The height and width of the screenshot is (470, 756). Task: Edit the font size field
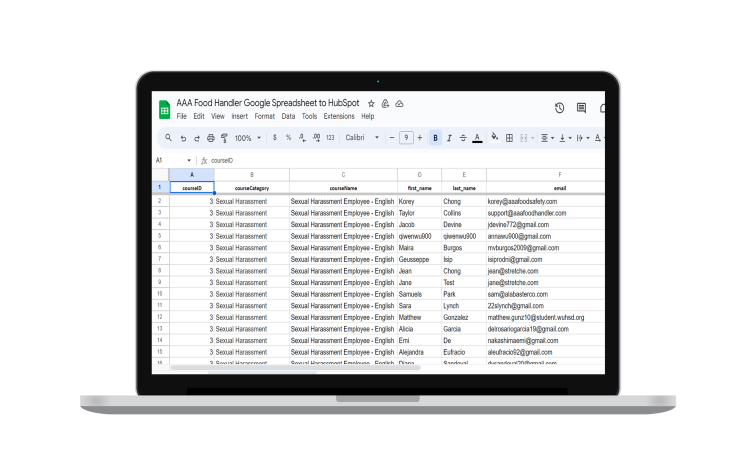406,138
